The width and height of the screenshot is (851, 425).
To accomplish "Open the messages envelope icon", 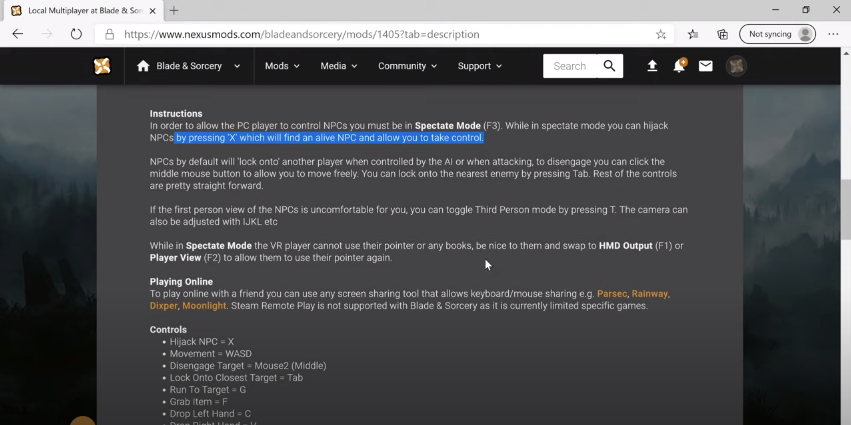I will tap(706, 66).
